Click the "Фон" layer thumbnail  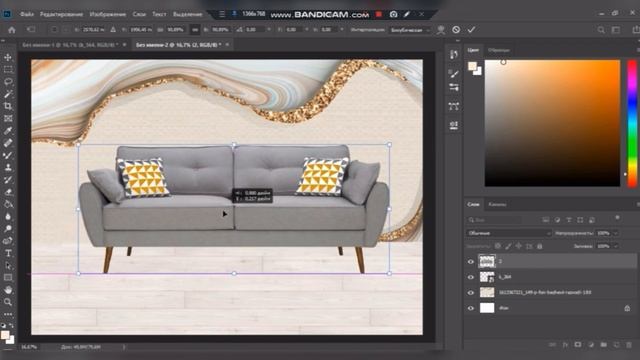487,308
